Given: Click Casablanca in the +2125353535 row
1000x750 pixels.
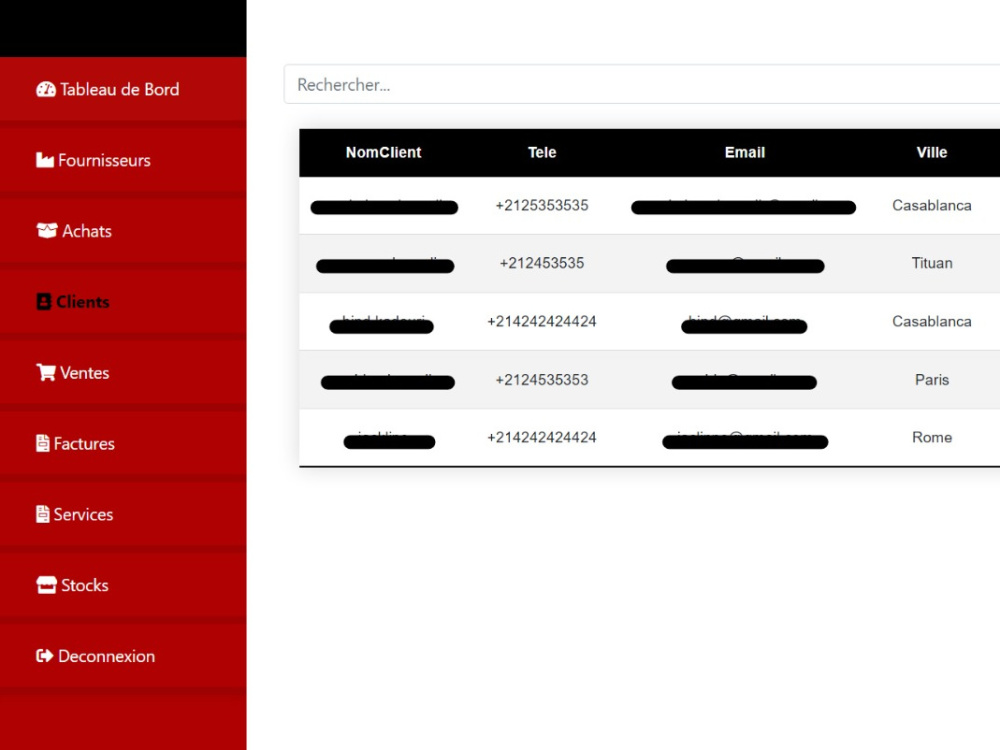Looking at the screenshot, I should click(x=932, y=205).
